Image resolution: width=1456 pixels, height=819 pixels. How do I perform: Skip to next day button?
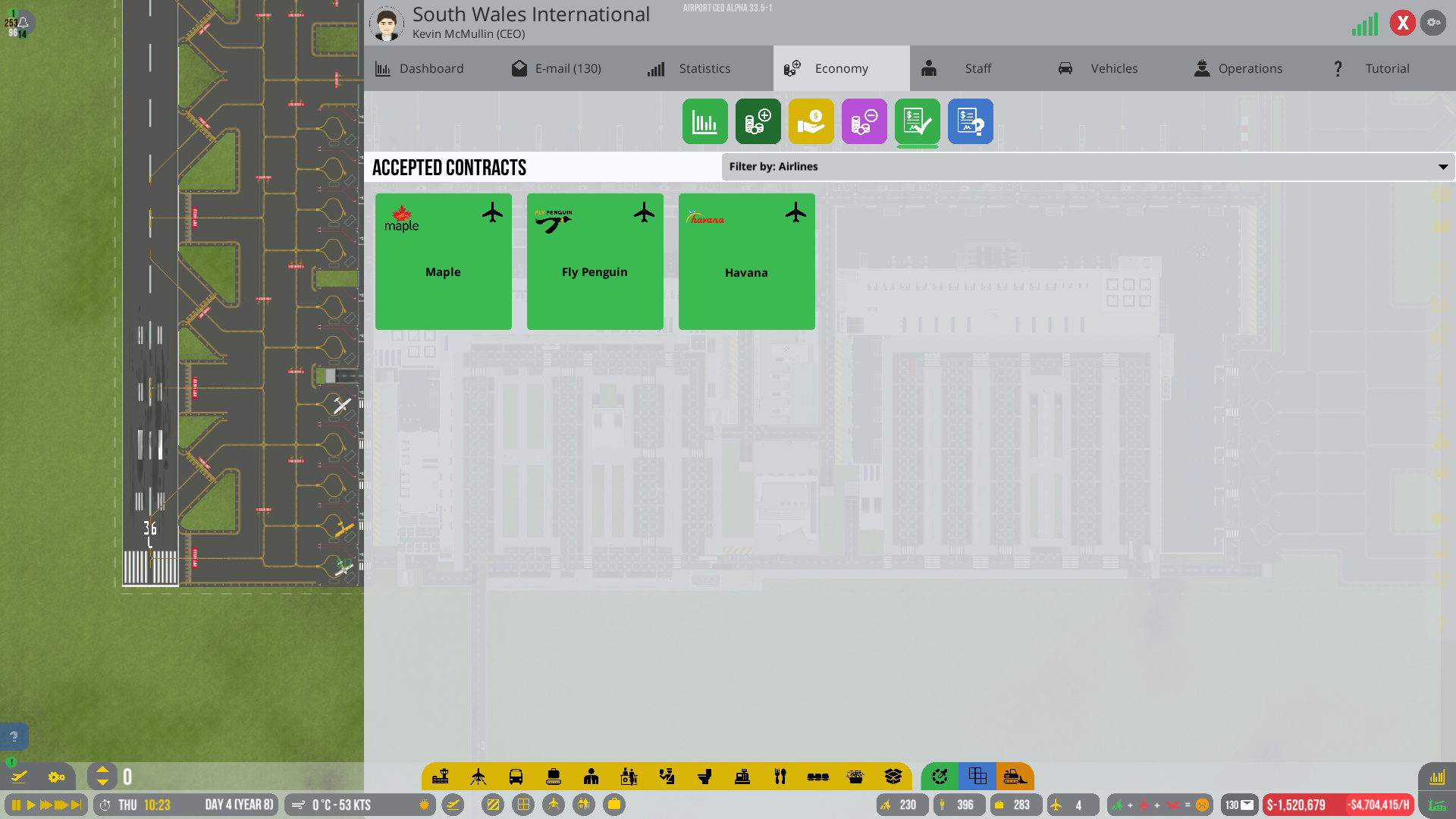pos(77,805)
